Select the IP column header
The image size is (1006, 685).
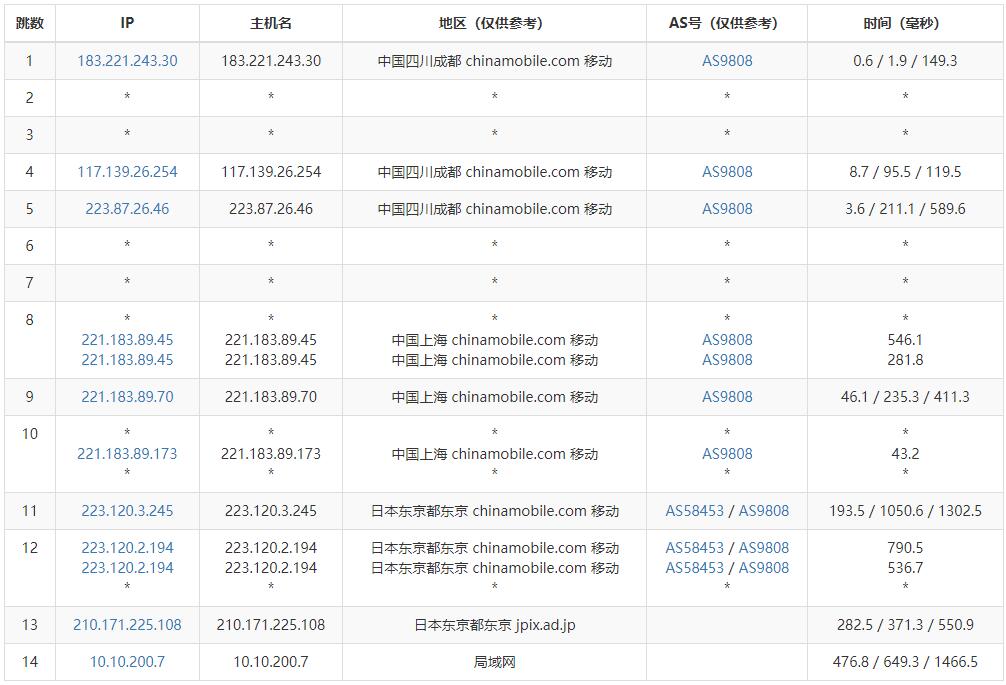point(127,23)
